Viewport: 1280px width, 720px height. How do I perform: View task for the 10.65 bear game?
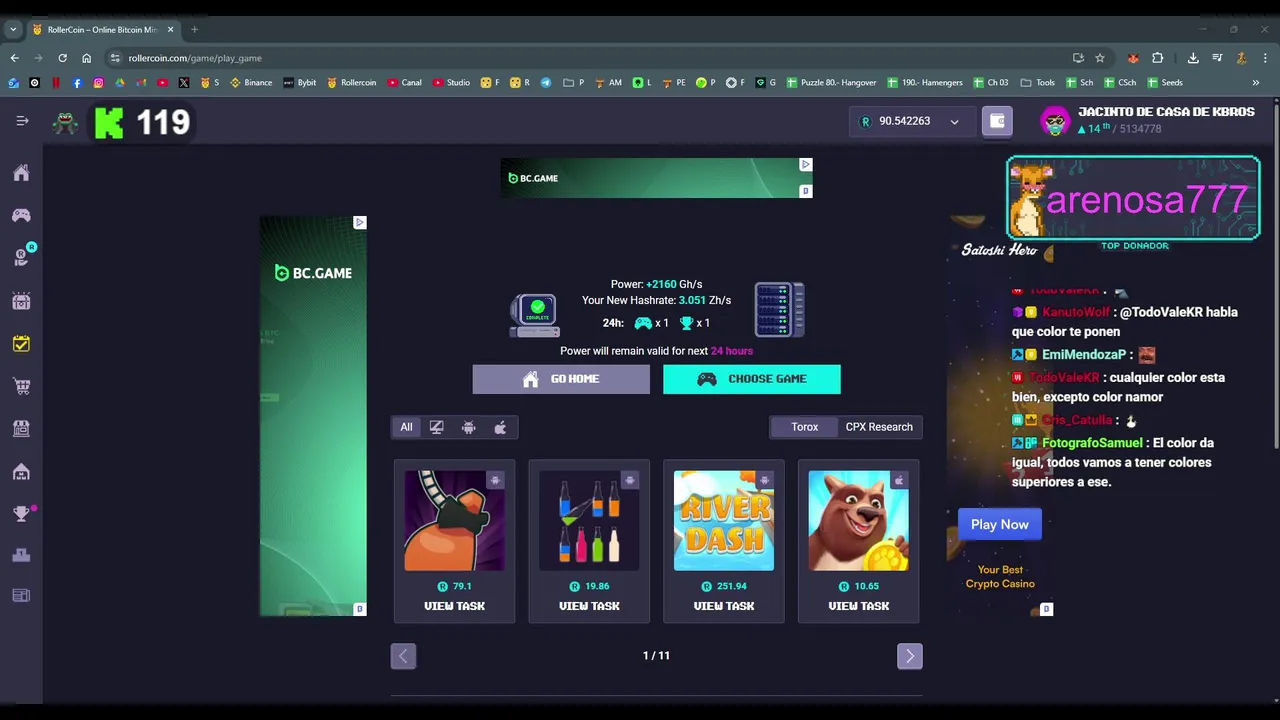(x=858, y=606)
